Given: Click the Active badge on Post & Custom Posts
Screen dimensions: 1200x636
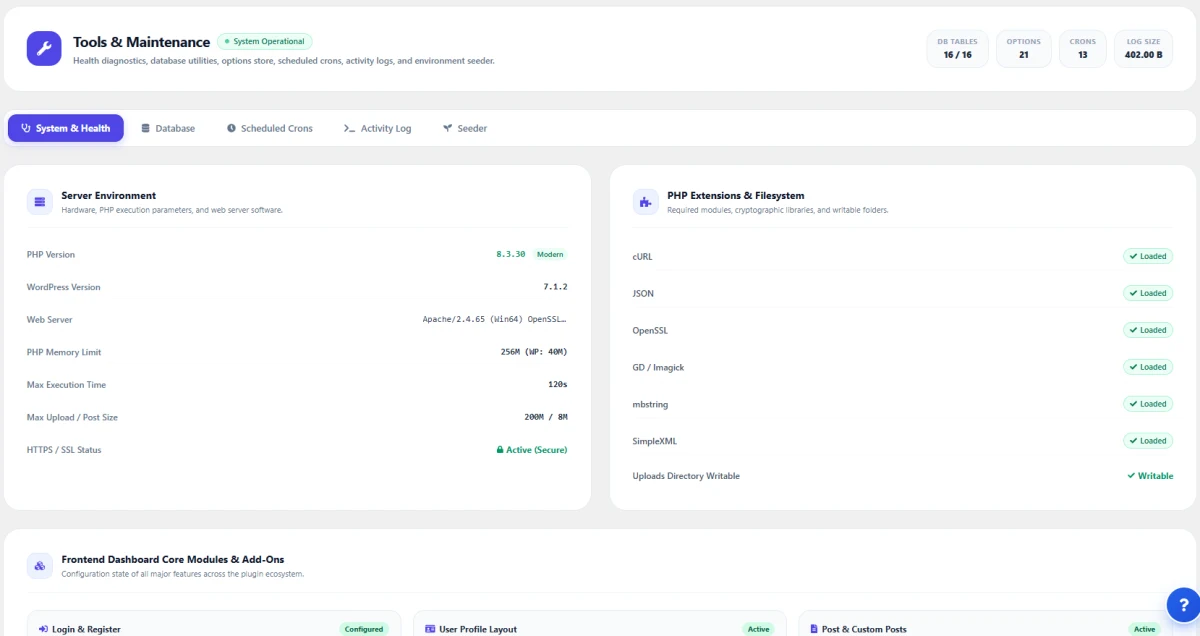Looking at the screenshot, I should pyautogui.click(x=1144, y=629).
